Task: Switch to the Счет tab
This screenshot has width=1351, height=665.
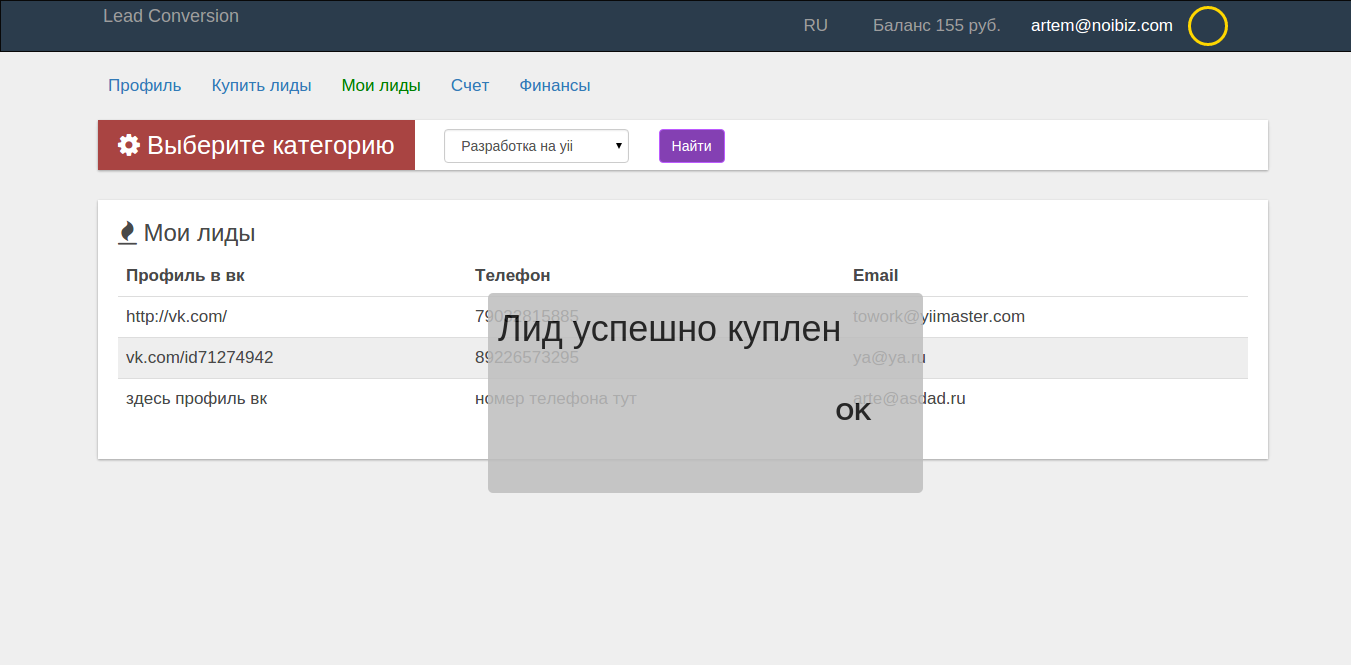Action: pos(470,85)
